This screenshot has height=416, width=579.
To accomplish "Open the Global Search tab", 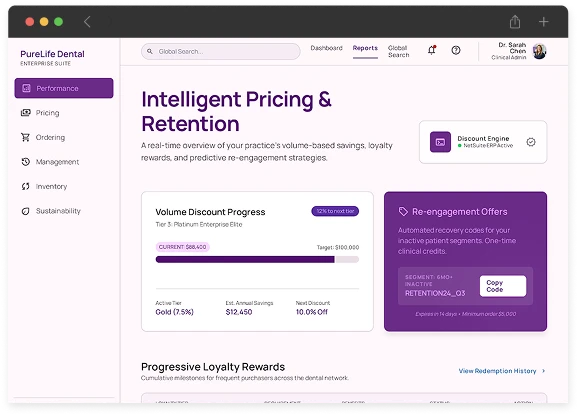I will 398,51.
